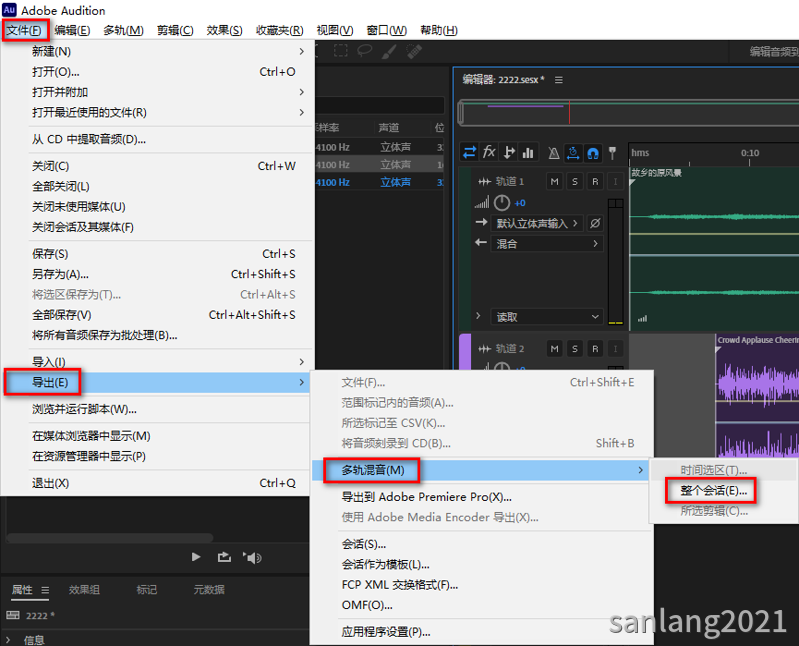Image resolution: width=799 pixels, height=646 pixels.
Task: Open 默认立体声输入 input dropdown
Action: coord(537,223)
